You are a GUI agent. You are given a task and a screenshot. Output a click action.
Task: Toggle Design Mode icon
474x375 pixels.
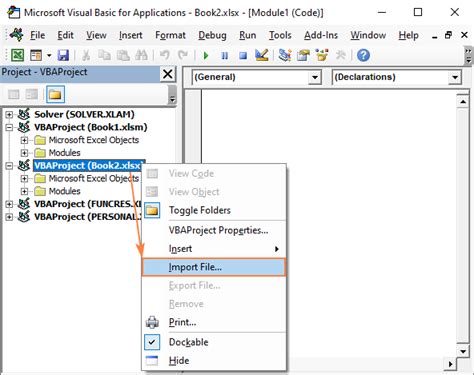click(262, 55)
